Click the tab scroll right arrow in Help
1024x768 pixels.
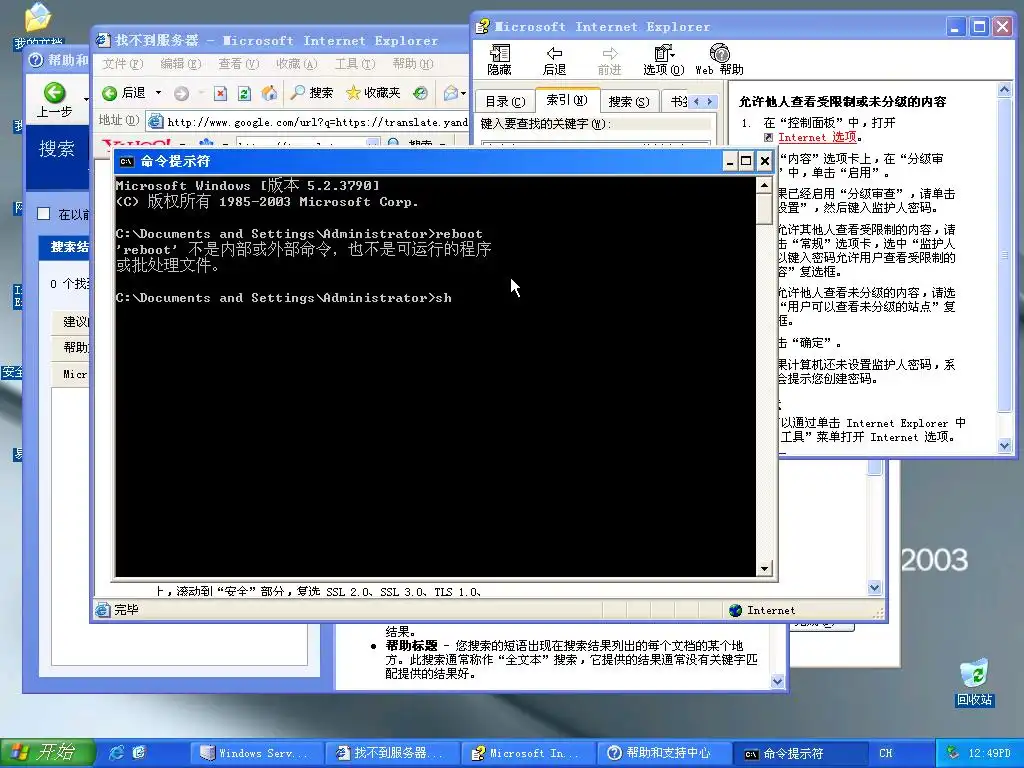coord(709,101)
